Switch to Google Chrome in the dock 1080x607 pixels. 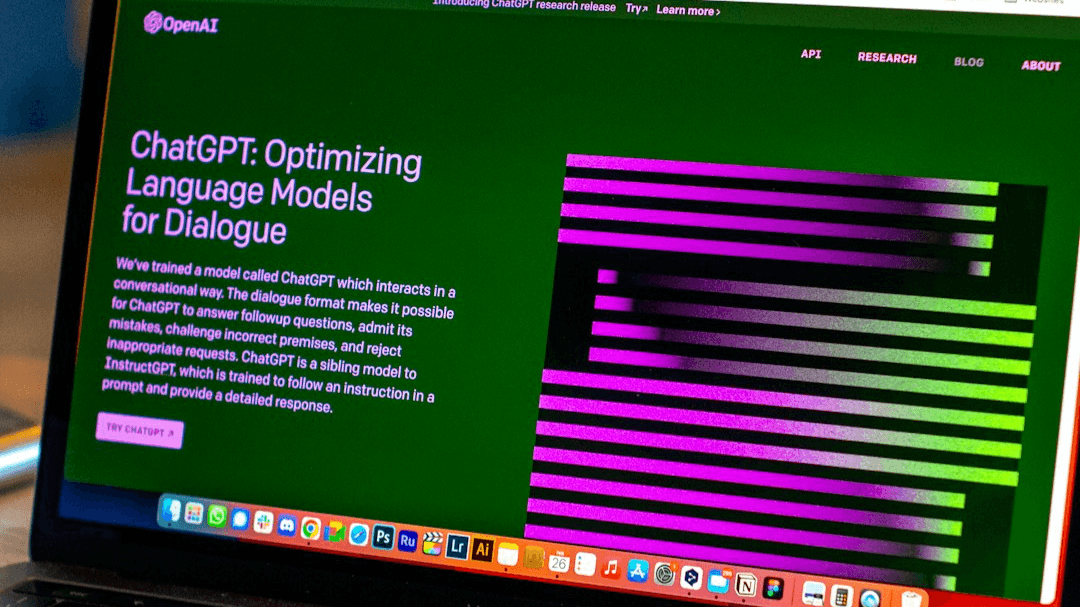pos(311,528)
